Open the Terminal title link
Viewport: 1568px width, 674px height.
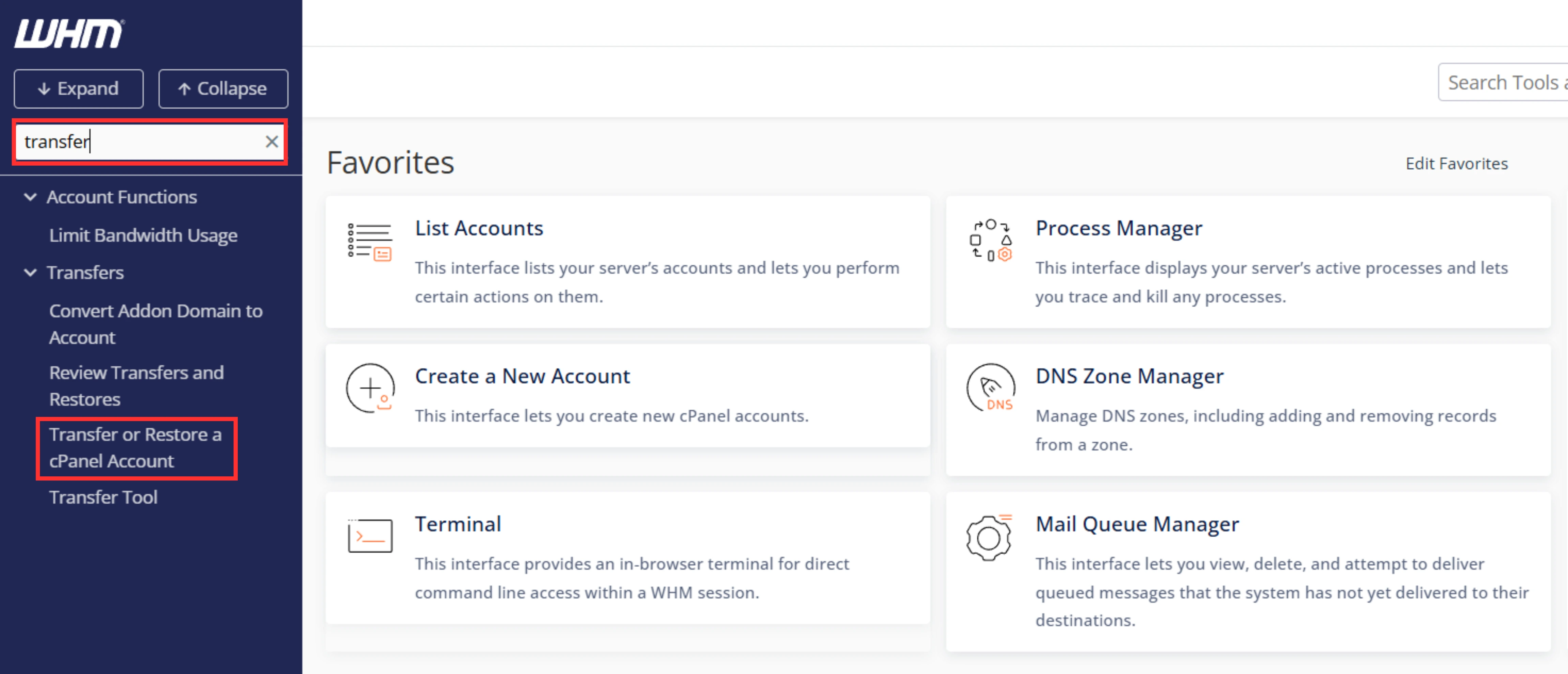coord(458,524)
